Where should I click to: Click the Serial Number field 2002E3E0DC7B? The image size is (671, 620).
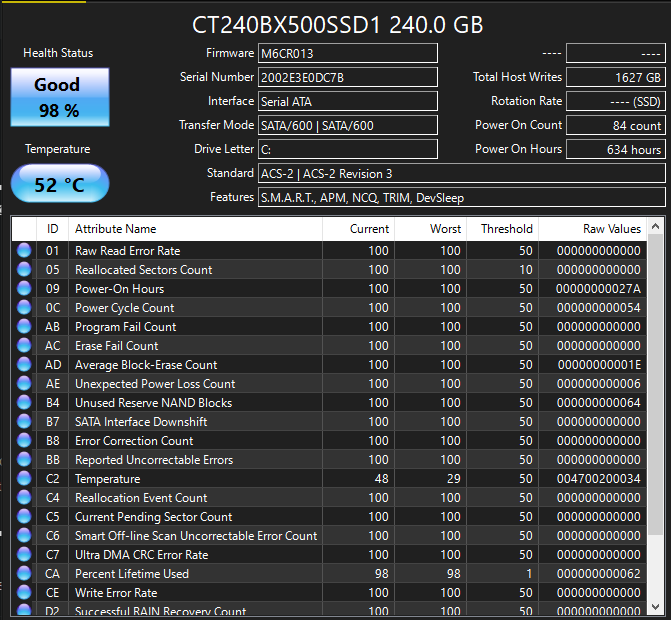pyautogui.click(x=347, y=77)
